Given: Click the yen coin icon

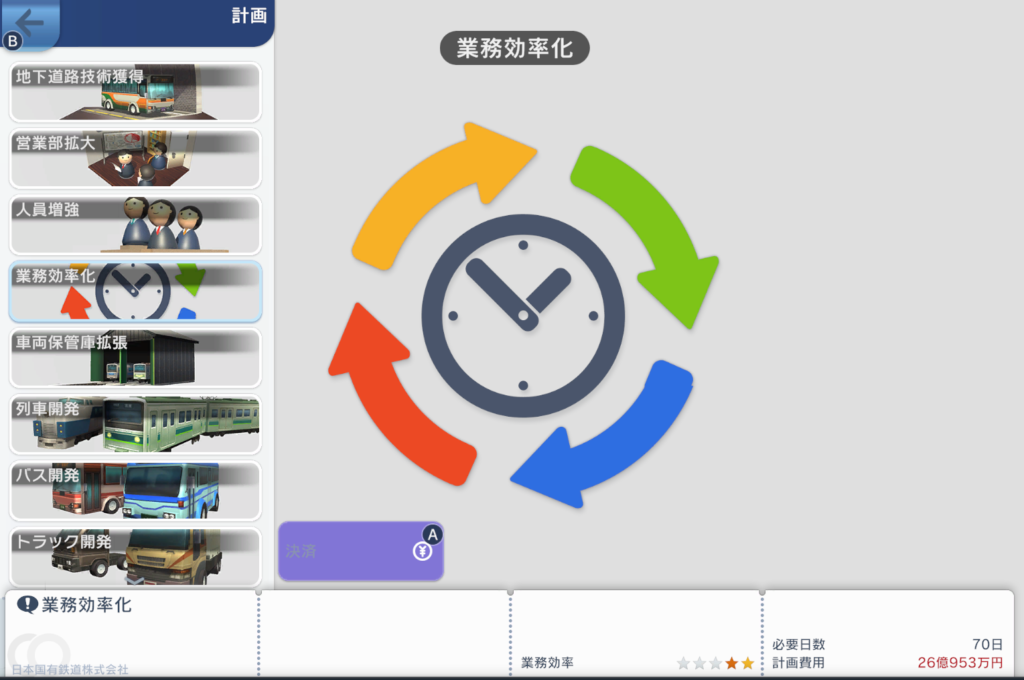Looking at the screenshot, I should pyautogui.click(x=422, y=551).
